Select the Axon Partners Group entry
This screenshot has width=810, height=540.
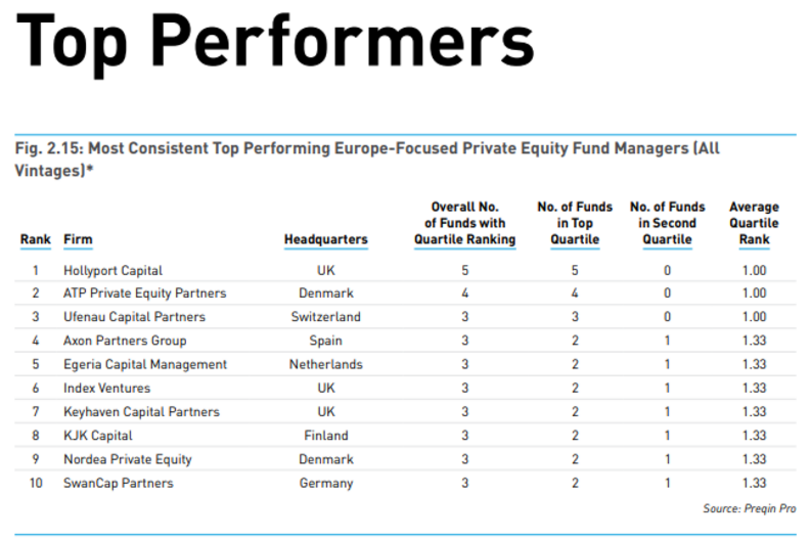coord(124,341)
